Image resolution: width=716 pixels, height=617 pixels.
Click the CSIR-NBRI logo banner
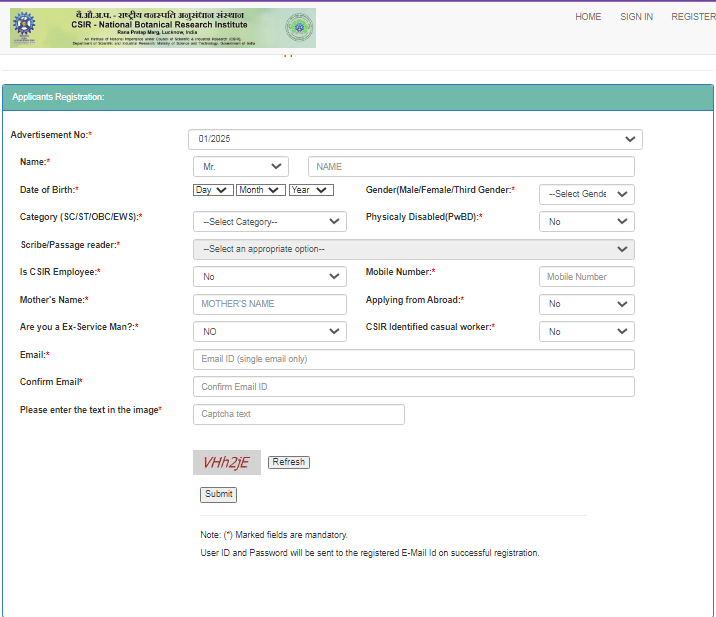[162, 28]
